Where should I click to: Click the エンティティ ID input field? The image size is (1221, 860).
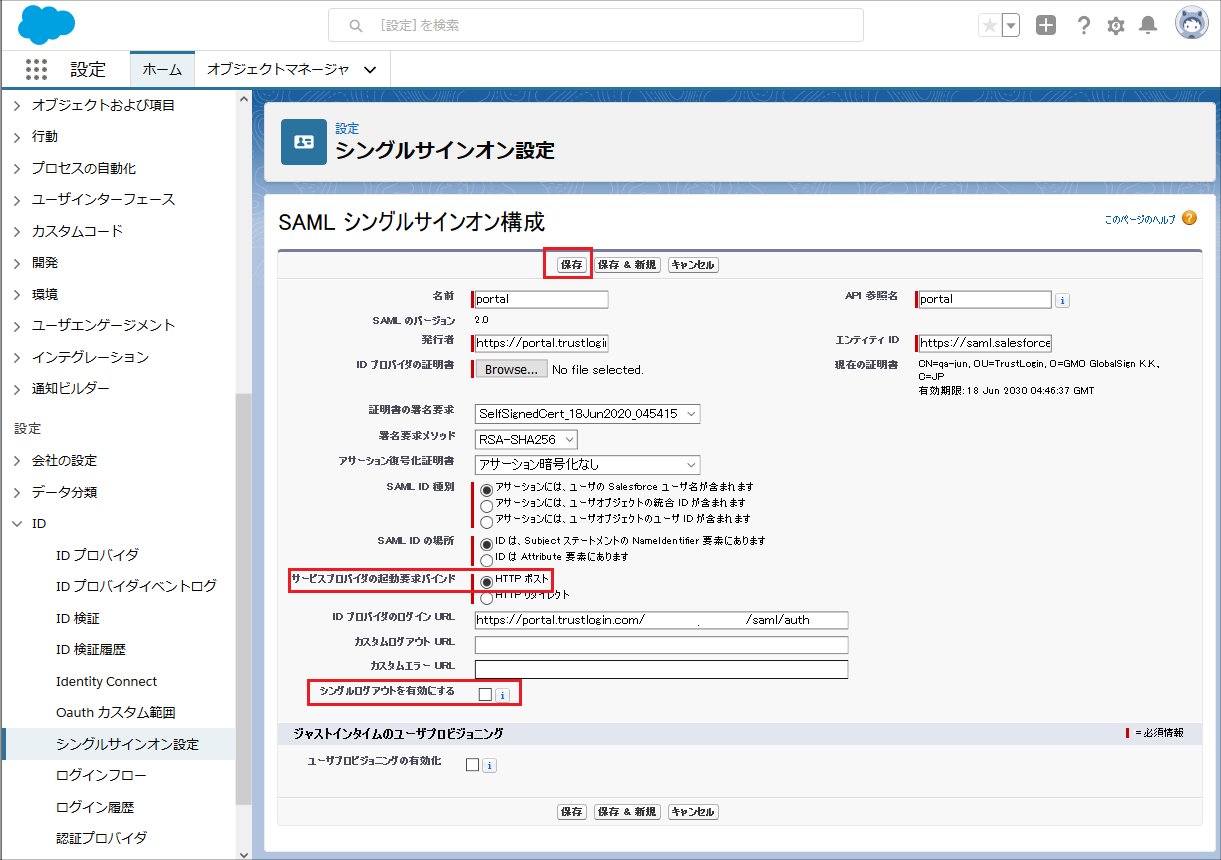click(985, 343)
